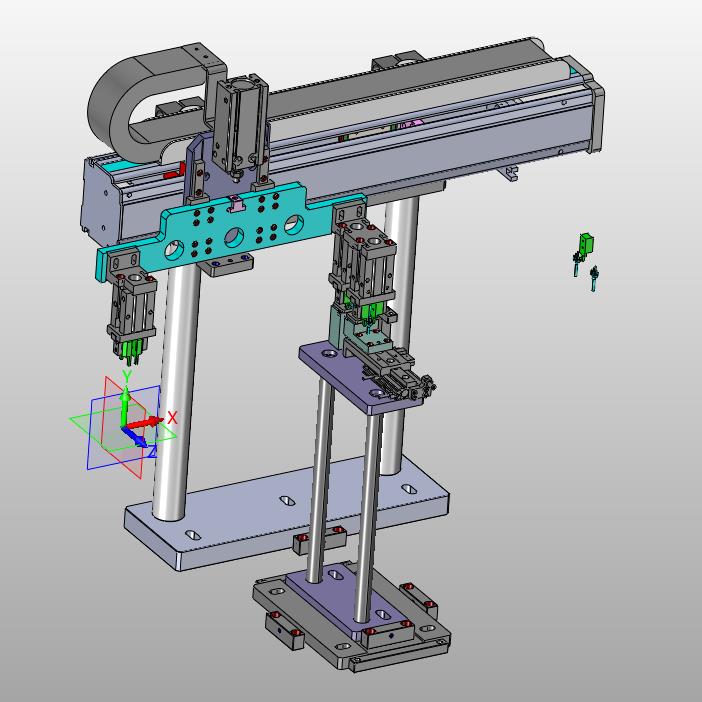
Task: Select the small red bracket on the rail
Action: (x=175, y=171)
